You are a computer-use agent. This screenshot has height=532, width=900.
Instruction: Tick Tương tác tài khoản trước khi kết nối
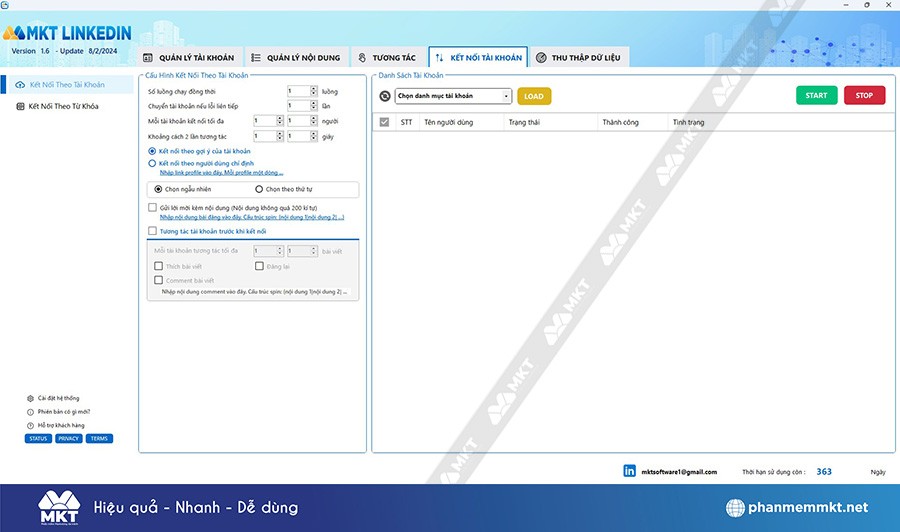(x=152, y=231)
